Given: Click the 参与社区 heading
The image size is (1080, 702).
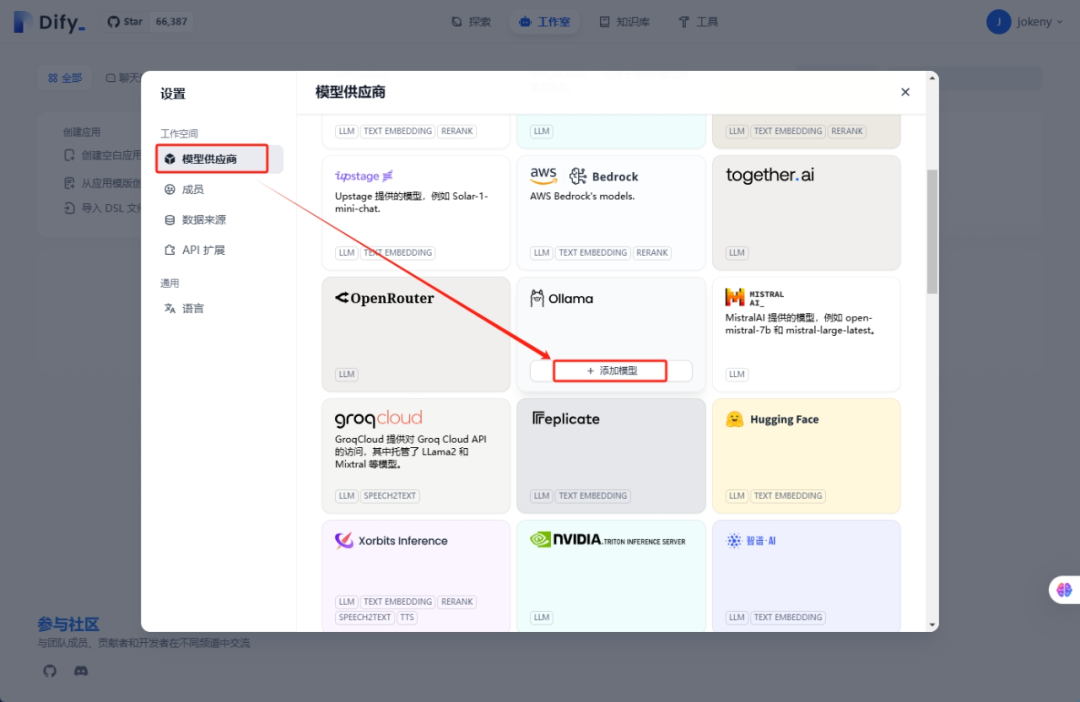Looking at the screenshot, I should pyautogui.click(x=68, y=624).
